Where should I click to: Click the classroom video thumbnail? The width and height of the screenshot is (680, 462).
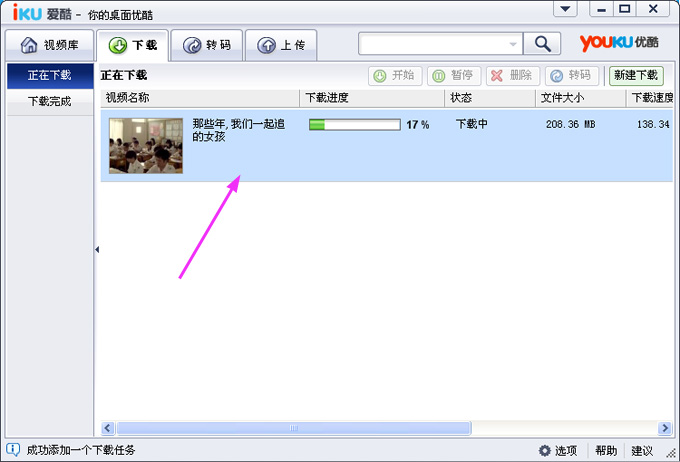click(146, 146)
